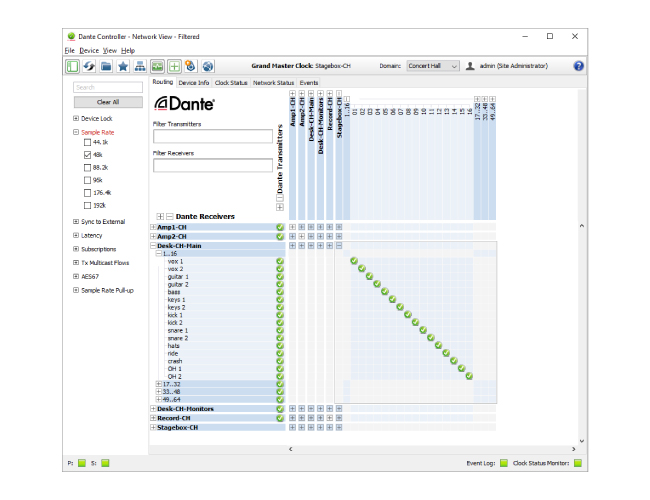Check the 96k sample rate filter
This screenshot has height=500, width=650.
[87, 180]
